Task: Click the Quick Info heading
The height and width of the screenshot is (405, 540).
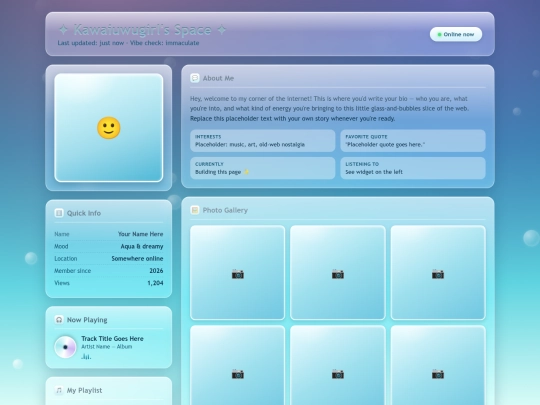Action: tap(84, 213)
